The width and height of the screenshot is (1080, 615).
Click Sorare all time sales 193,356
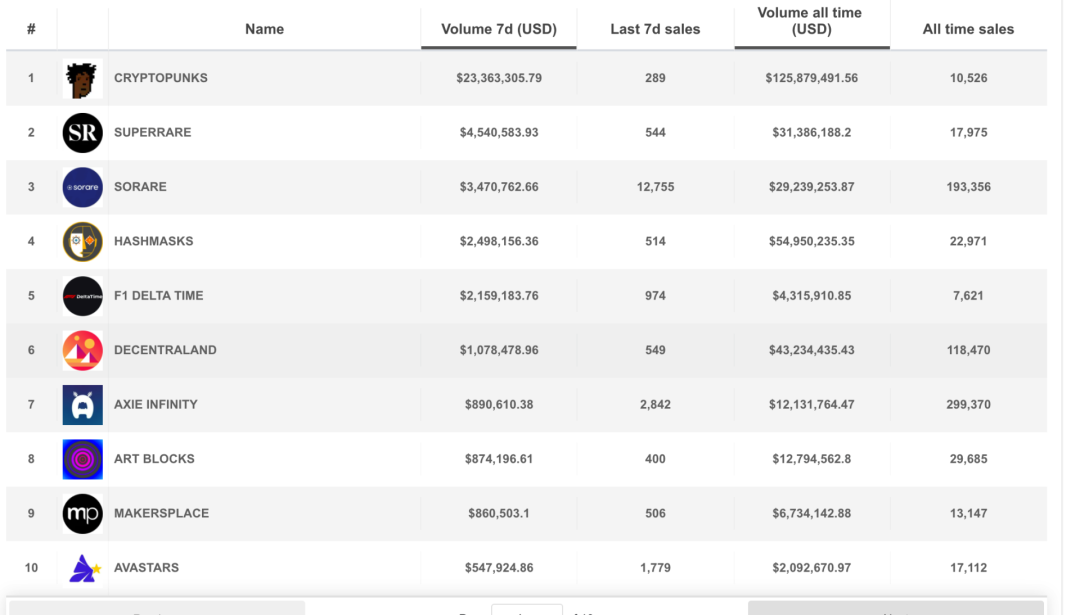tap(968, 187)
